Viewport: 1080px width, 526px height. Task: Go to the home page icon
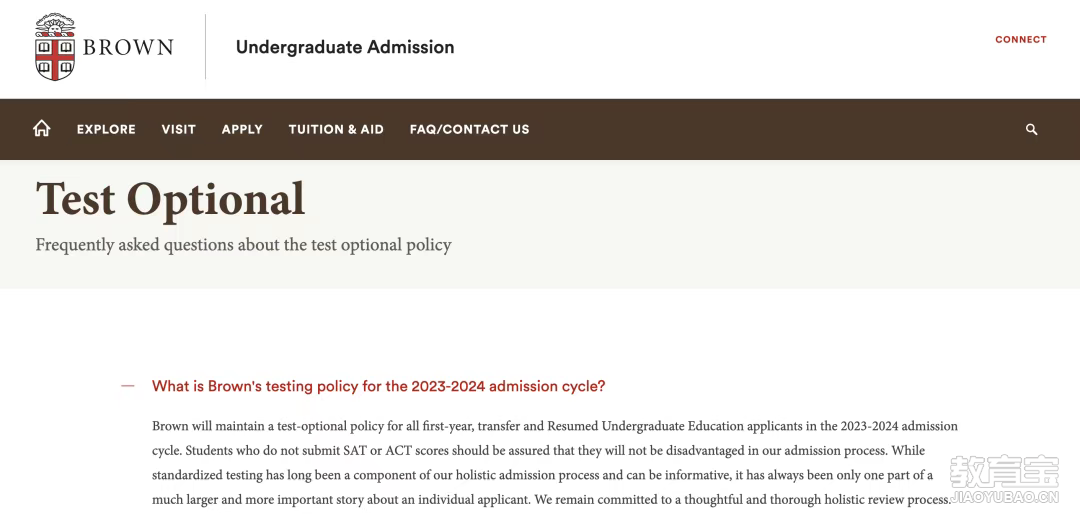pyautogui.click(x=42, y=129)
